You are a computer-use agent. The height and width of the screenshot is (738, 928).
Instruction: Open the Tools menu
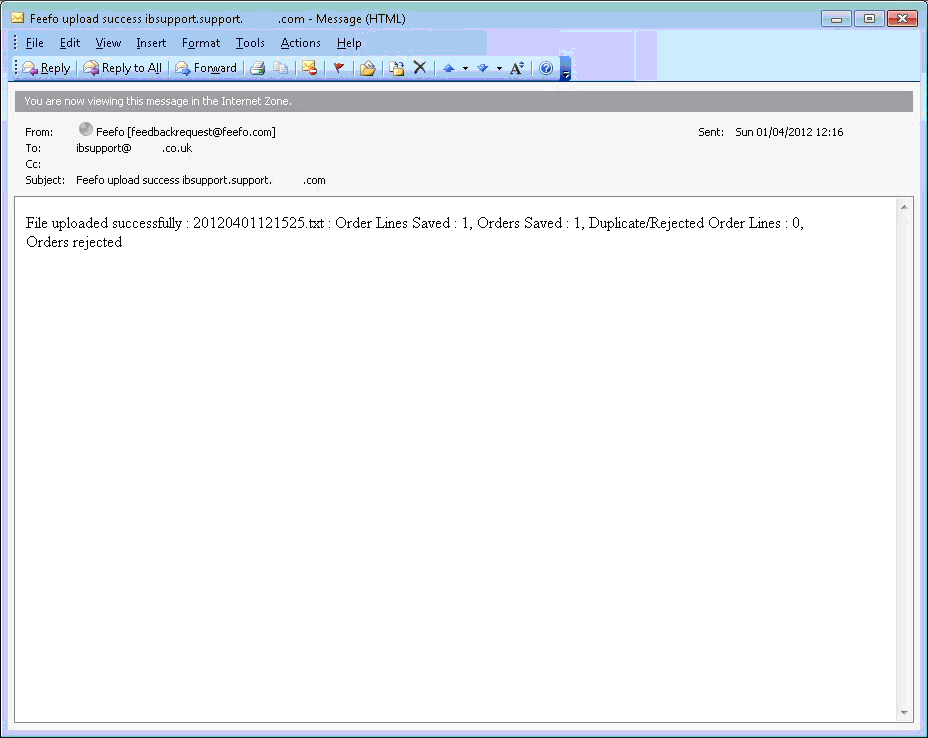tap(250, 43)
